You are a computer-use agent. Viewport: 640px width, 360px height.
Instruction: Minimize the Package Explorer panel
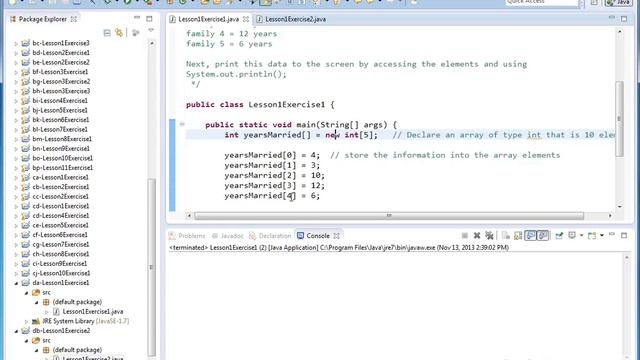[x=137, y=18]
